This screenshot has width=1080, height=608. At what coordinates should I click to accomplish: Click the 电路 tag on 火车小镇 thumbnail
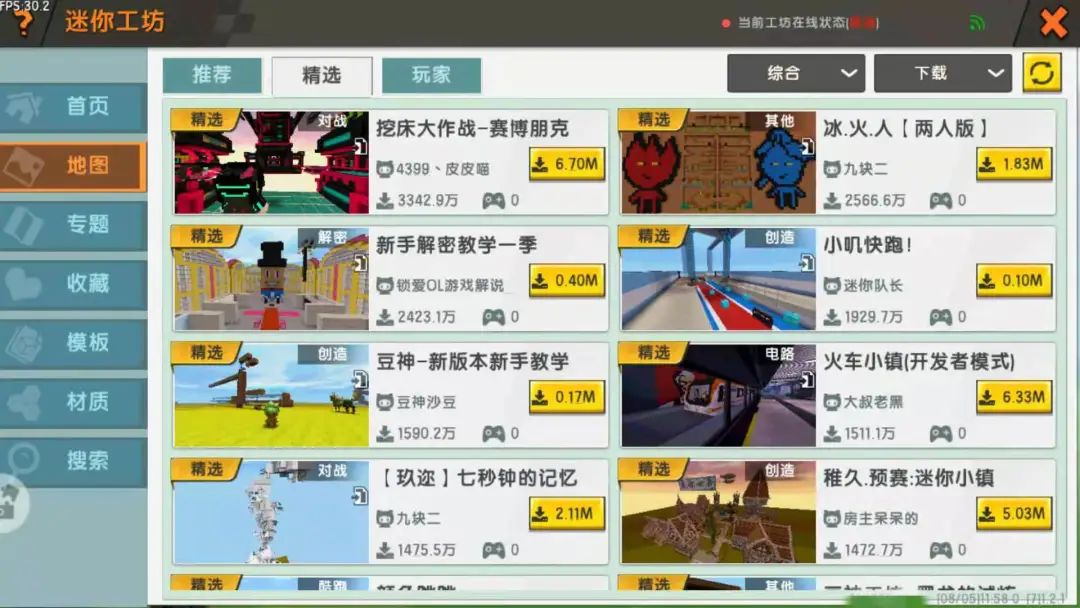pyautogui.click(x=780, y=354)
